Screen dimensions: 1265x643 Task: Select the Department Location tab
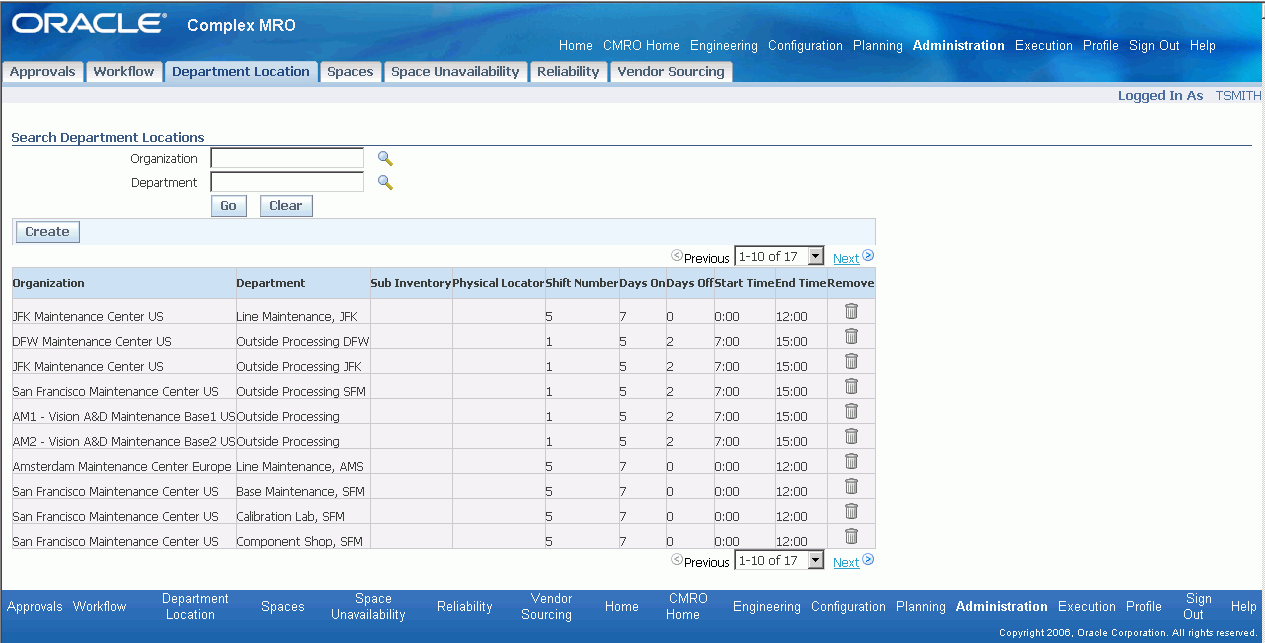pyautogui.click(x=241, y=72)
